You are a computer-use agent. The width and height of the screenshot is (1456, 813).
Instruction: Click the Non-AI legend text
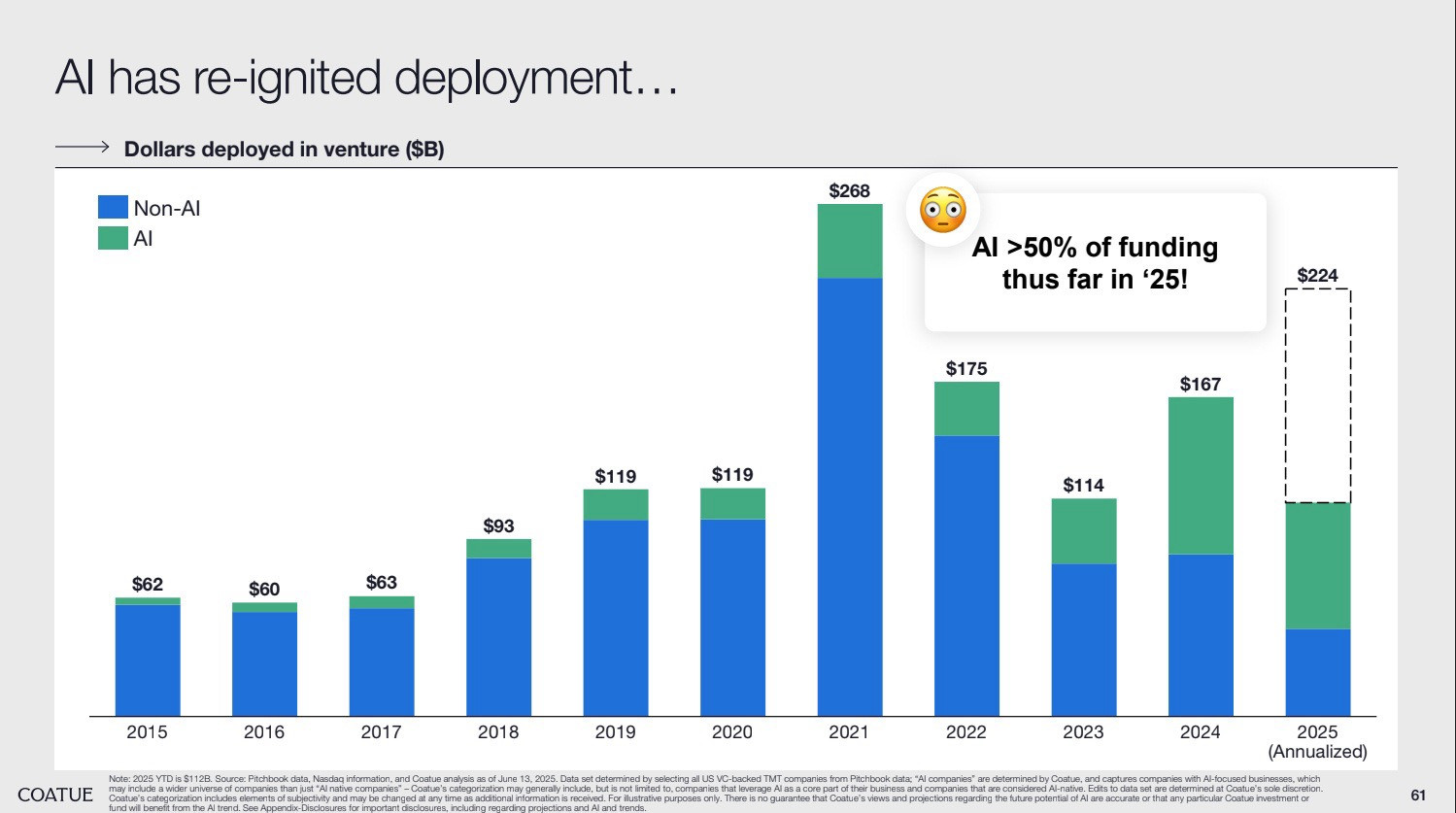(x=167, y=208)
